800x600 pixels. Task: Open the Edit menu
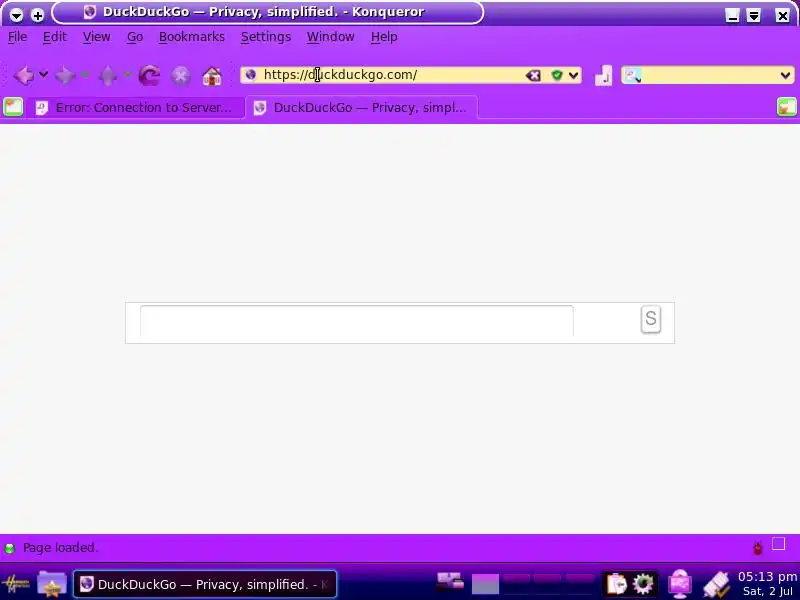[x=55, y=37]
